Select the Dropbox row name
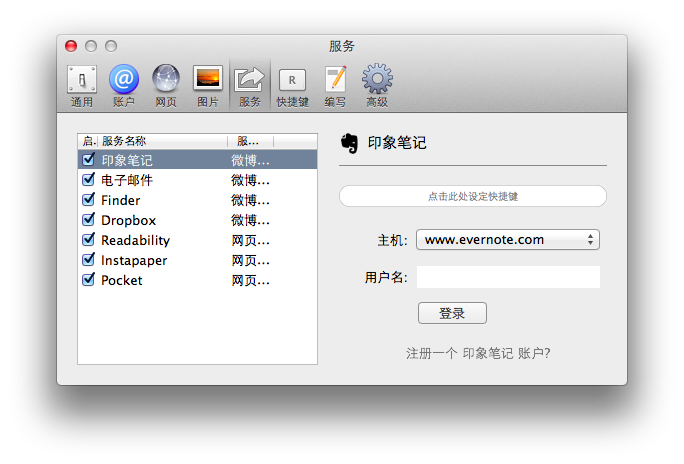684x464 pixels. tap(129, 220)
